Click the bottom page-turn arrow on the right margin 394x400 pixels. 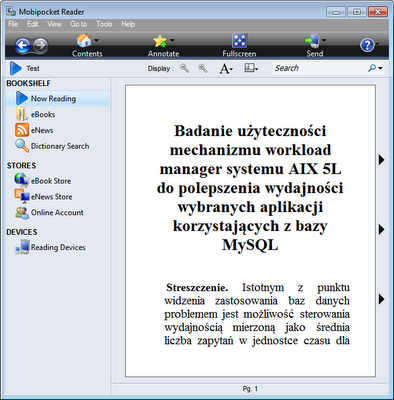pos(381,299)
